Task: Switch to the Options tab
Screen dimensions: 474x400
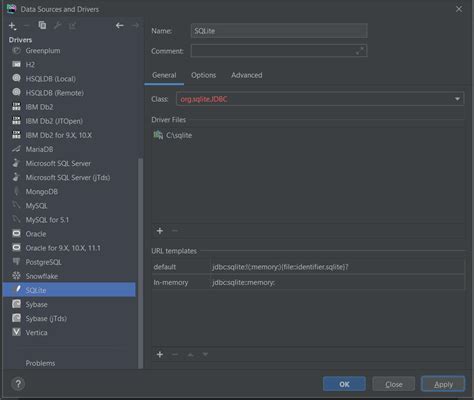Action: tap(203, 75)
